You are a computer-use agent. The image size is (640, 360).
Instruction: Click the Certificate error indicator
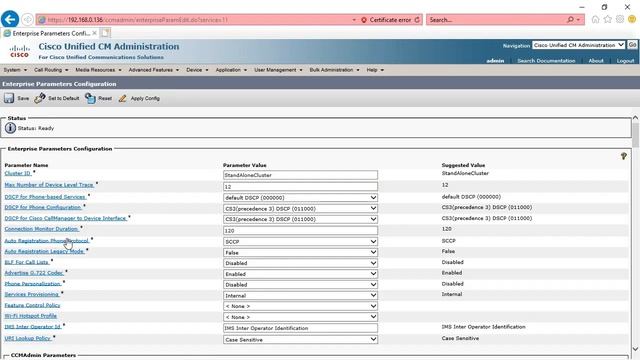[x=386, y=20]
